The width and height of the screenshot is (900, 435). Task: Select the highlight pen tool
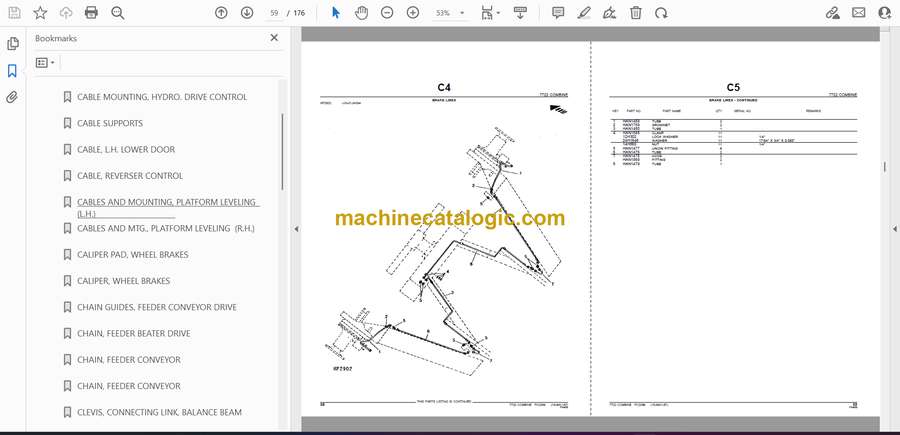[584, 13]
